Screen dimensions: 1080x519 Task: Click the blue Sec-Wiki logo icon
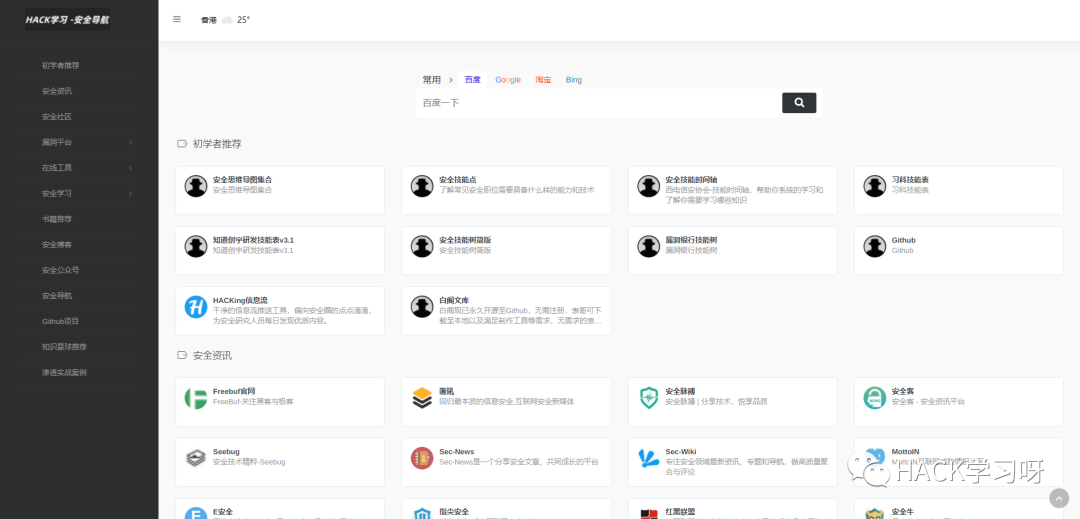[648, 458]
